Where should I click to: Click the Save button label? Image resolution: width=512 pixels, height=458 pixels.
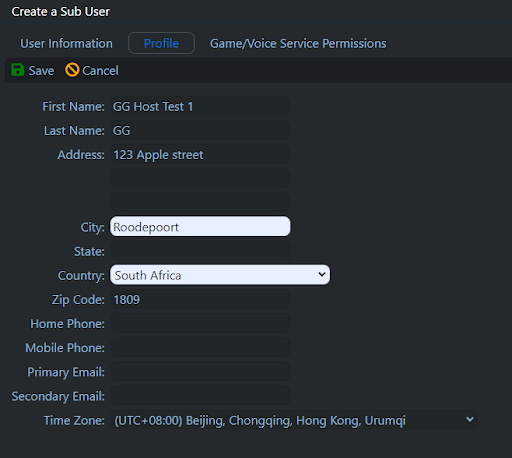click(41, 71)
